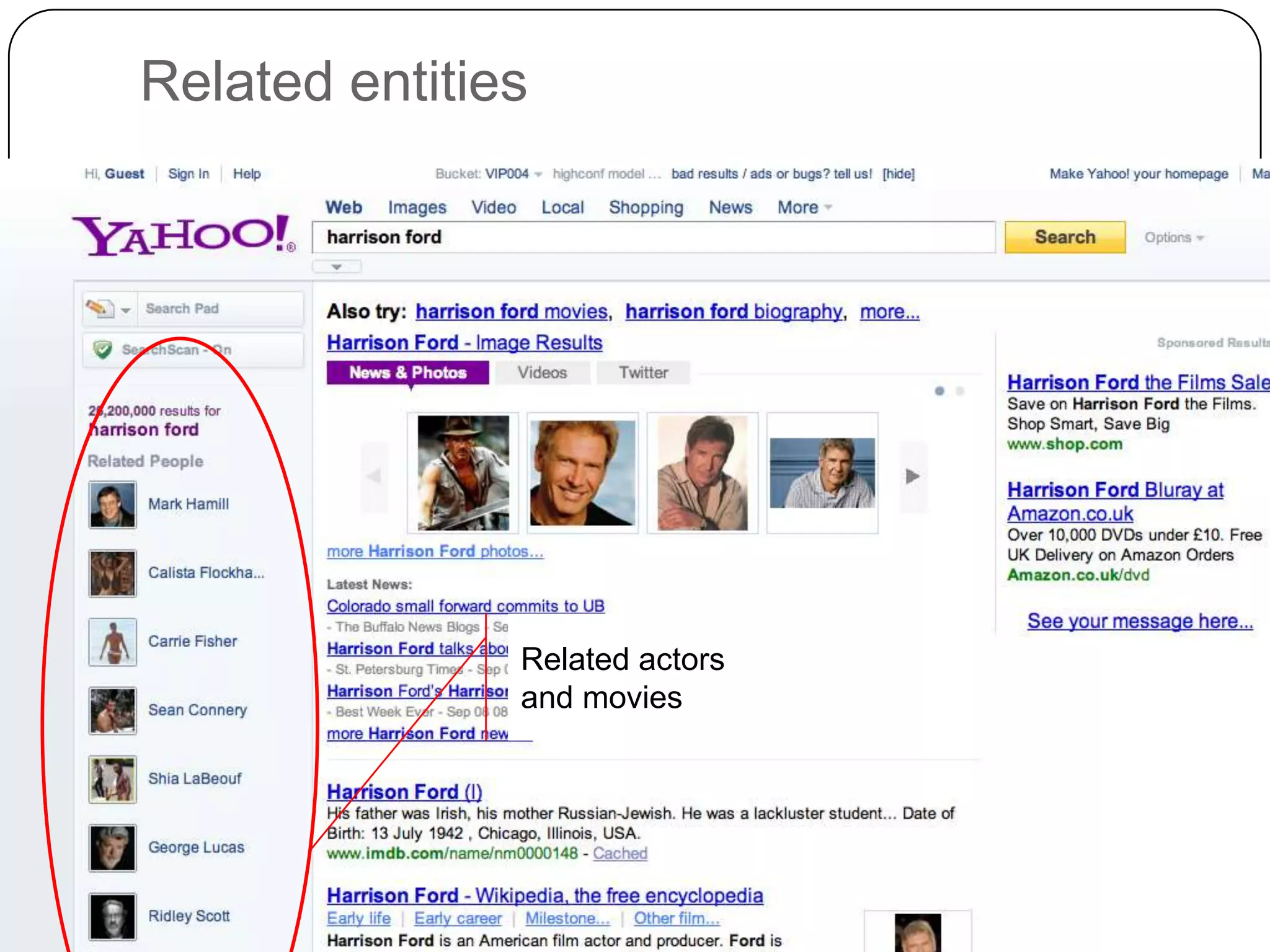Open the blue-background photo thumbnail
This screenshot has height=952, width=1270.
tap(822, 473)
